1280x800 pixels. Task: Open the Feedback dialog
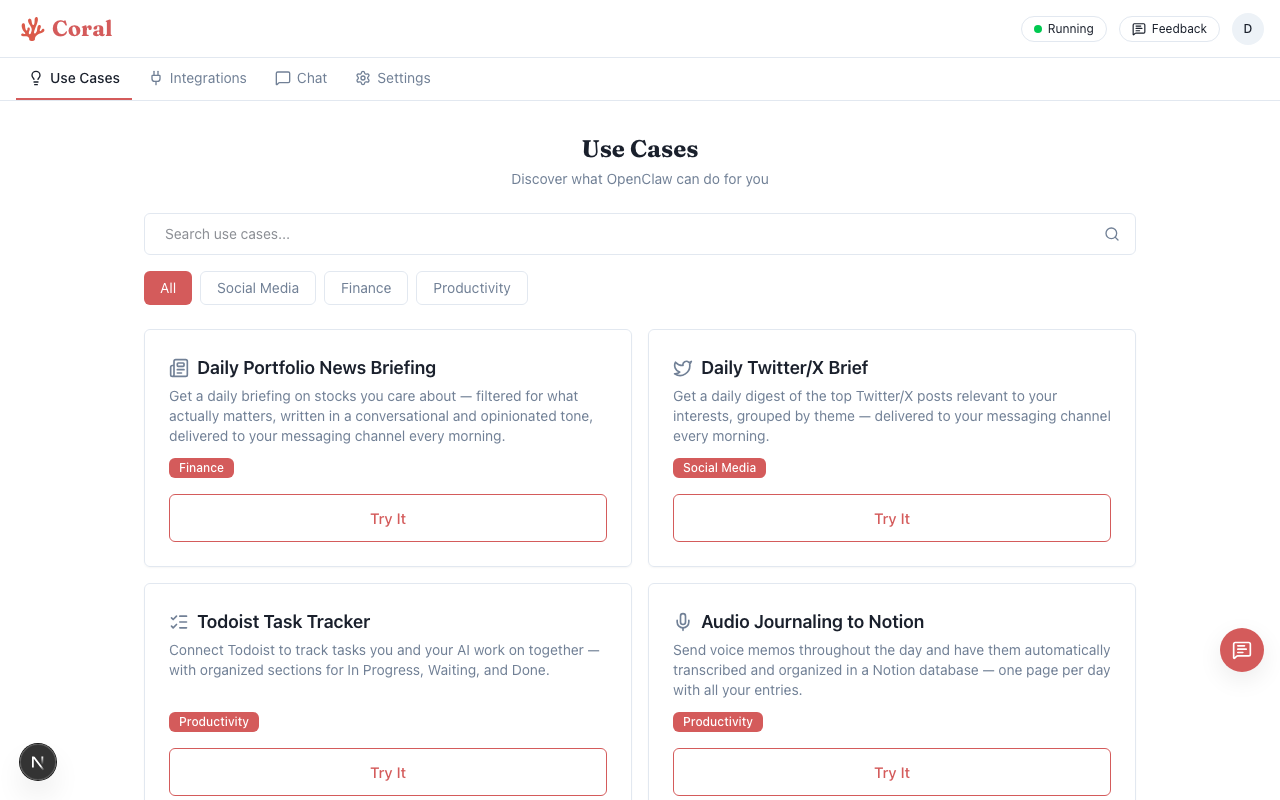[x=1169, y=28]
